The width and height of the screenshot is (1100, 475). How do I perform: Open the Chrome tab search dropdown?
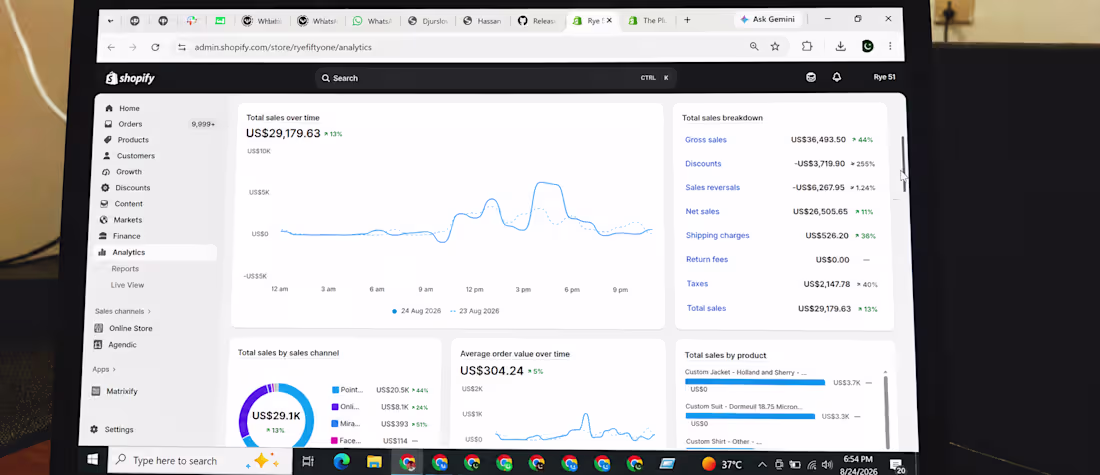click(110, 21)
